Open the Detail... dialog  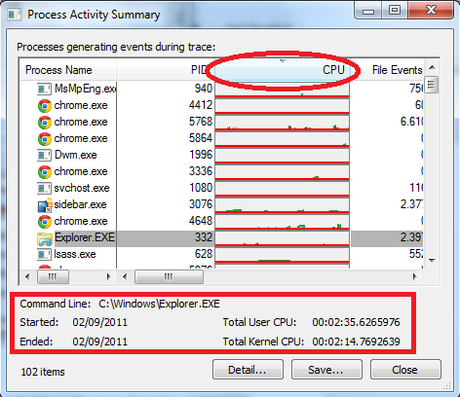pos(248,370)
